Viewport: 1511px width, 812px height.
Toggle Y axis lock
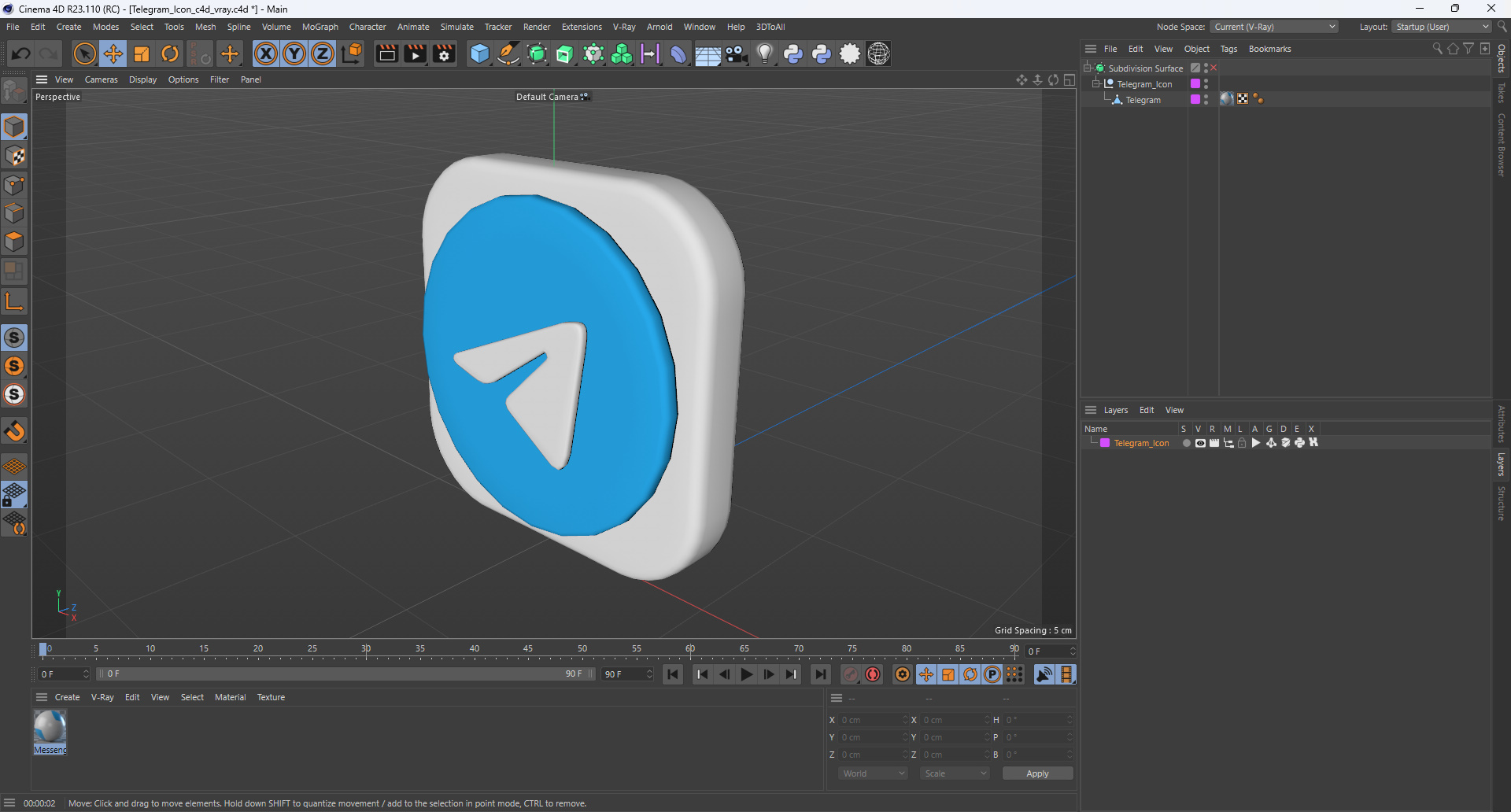pos(294,54)
